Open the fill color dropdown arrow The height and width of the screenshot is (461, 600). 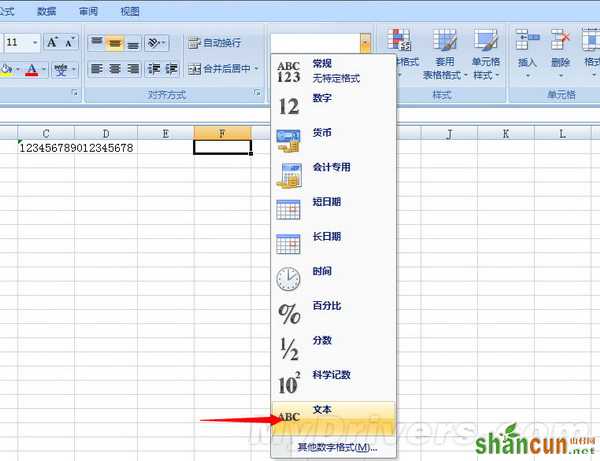click(18, 70)
